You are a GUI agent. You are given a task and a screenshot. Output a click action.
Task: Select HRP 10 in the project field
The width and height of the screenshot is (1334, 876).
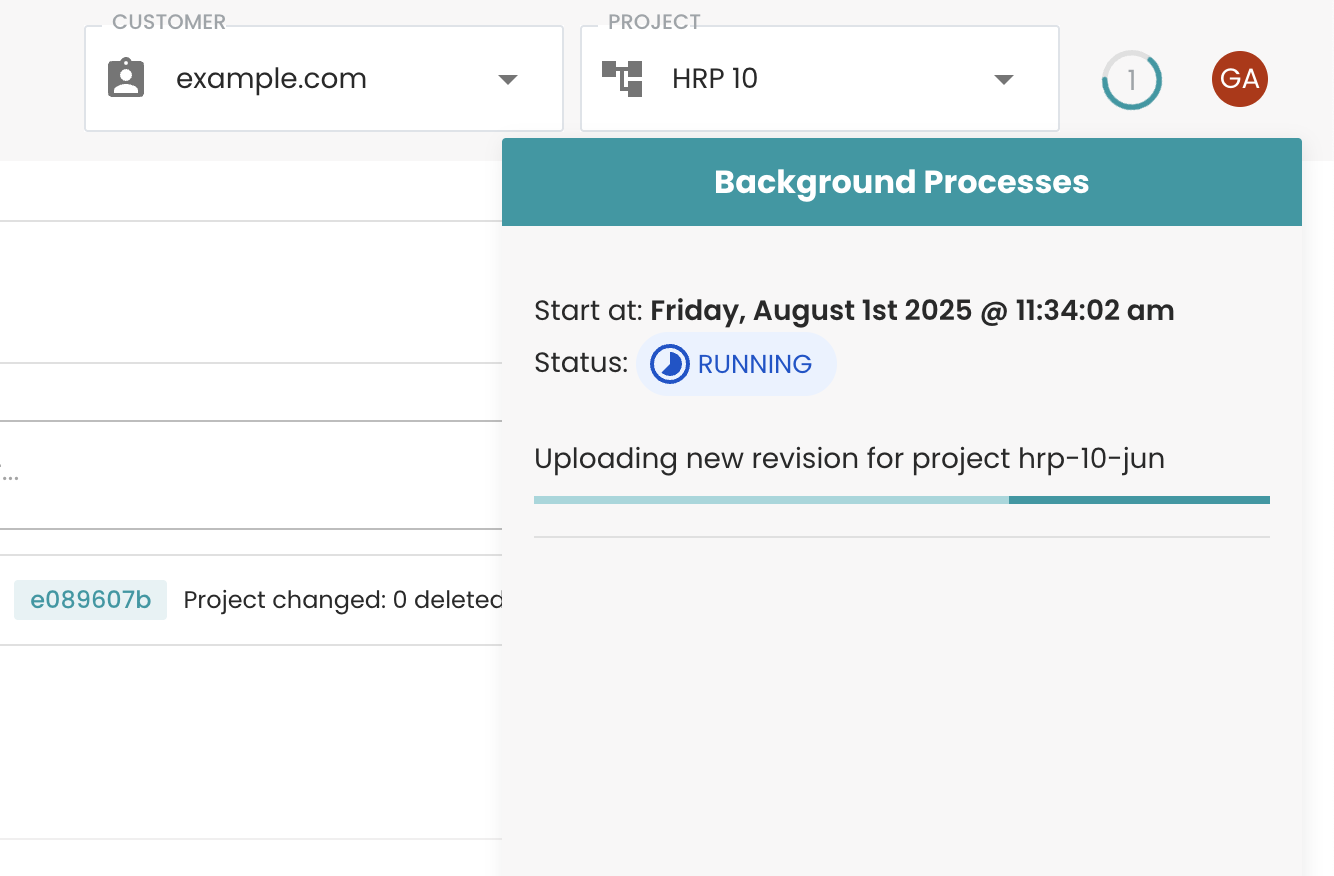[x=715, y=78]
